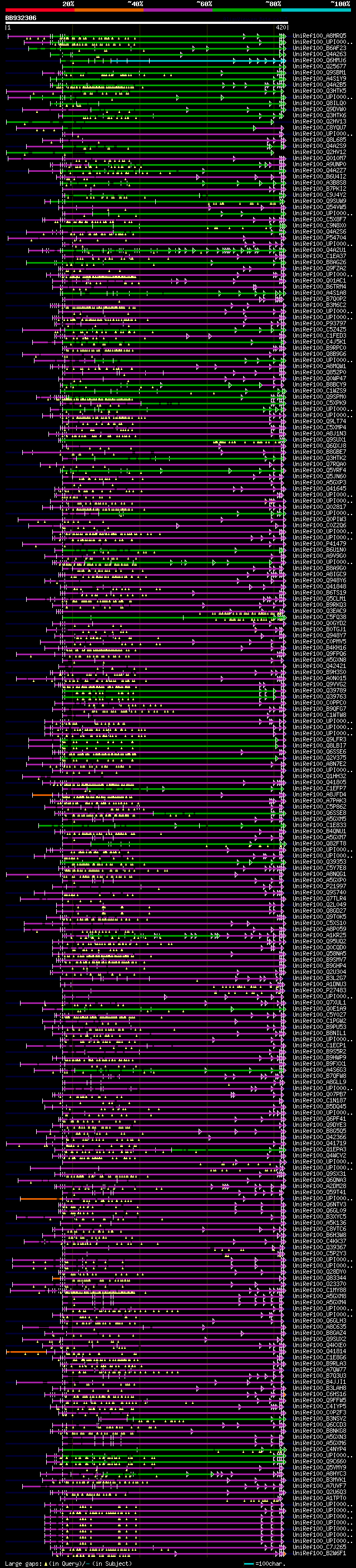The height and width of the screenshot is (1568, 356).
Task: Select the UniRef100_C4J5K1 label
Action: tap(319, 342)
